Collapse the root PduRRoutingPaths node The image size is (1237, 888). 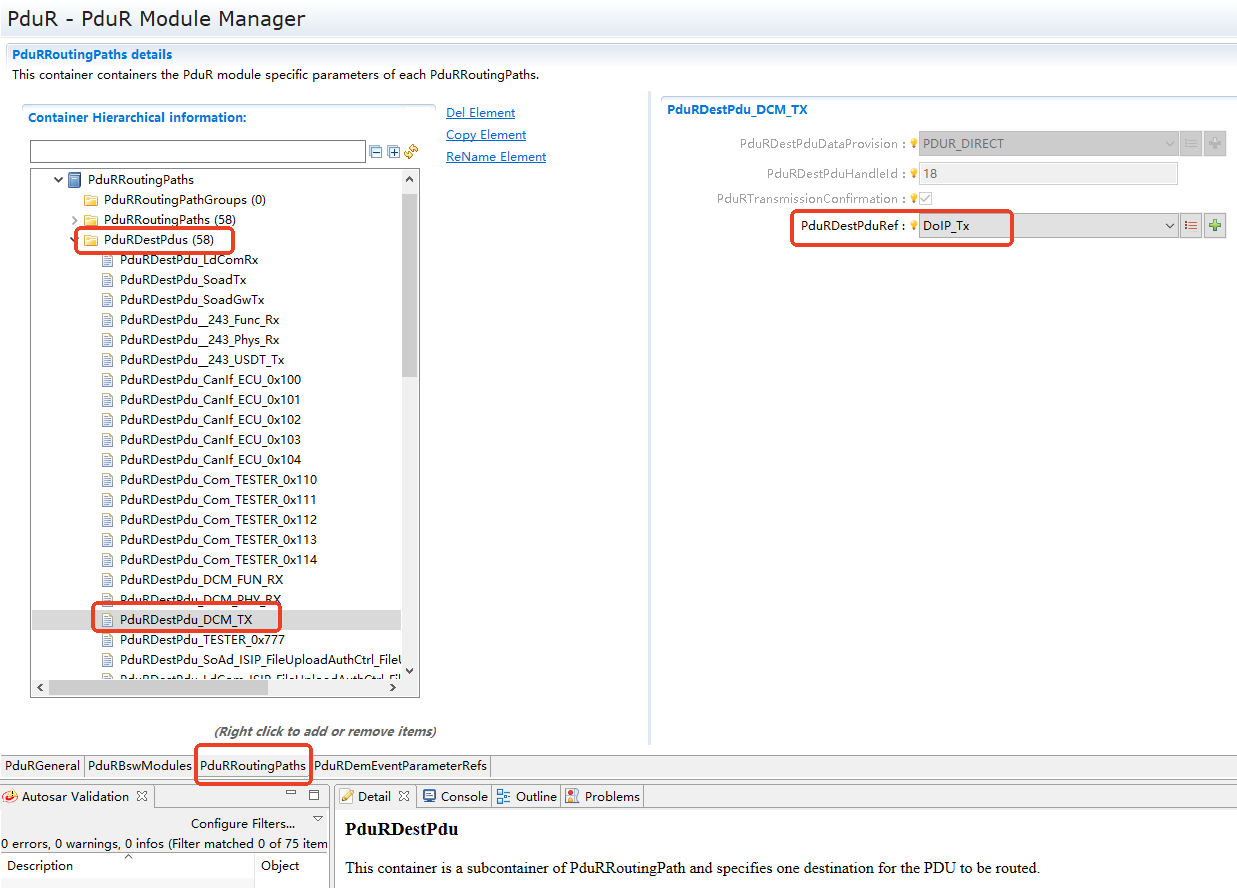pyautogui.click(x=59, y=180)
